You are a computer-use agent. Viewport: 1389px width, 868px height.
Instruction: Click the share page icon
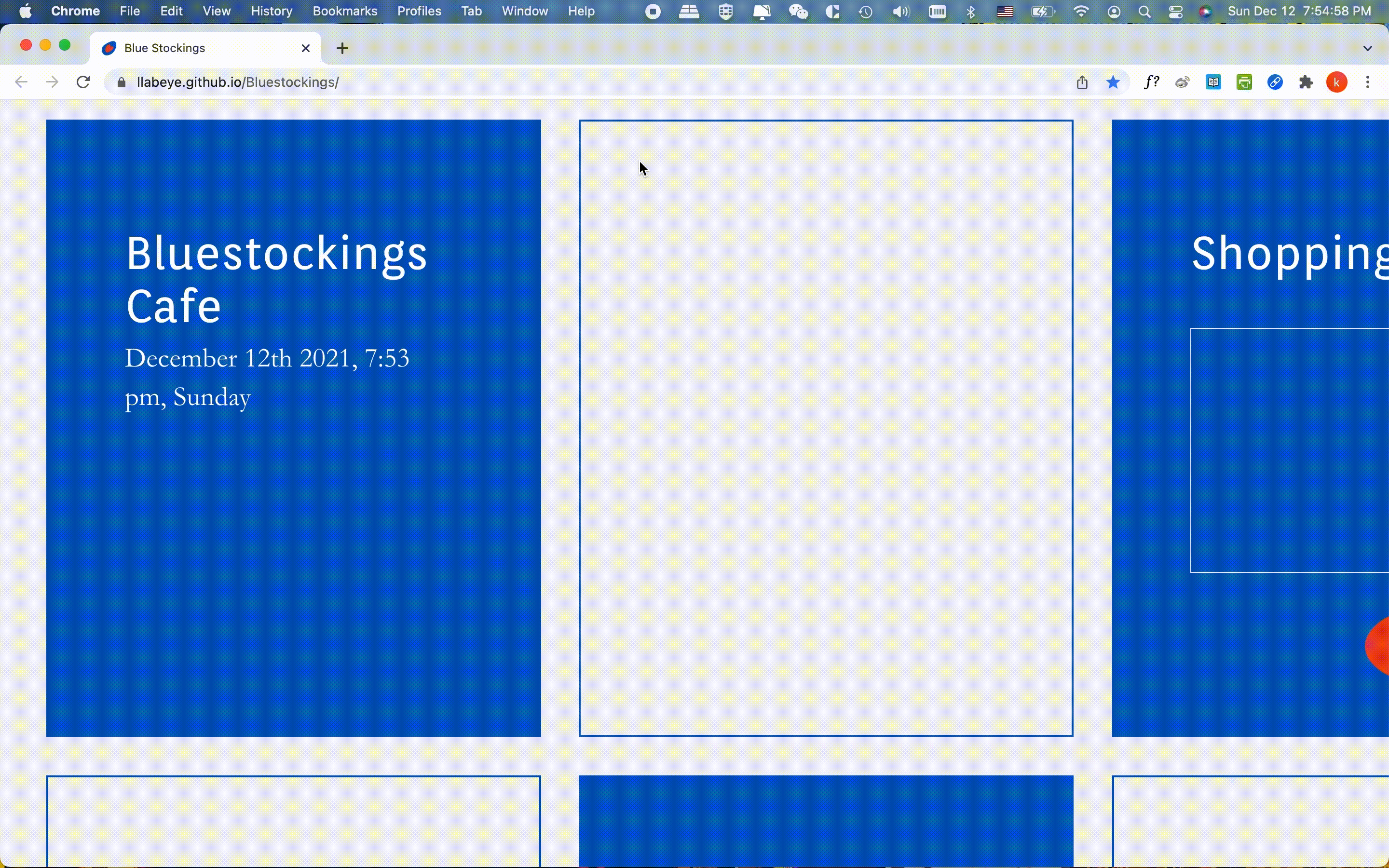(x=1082, y=82)
